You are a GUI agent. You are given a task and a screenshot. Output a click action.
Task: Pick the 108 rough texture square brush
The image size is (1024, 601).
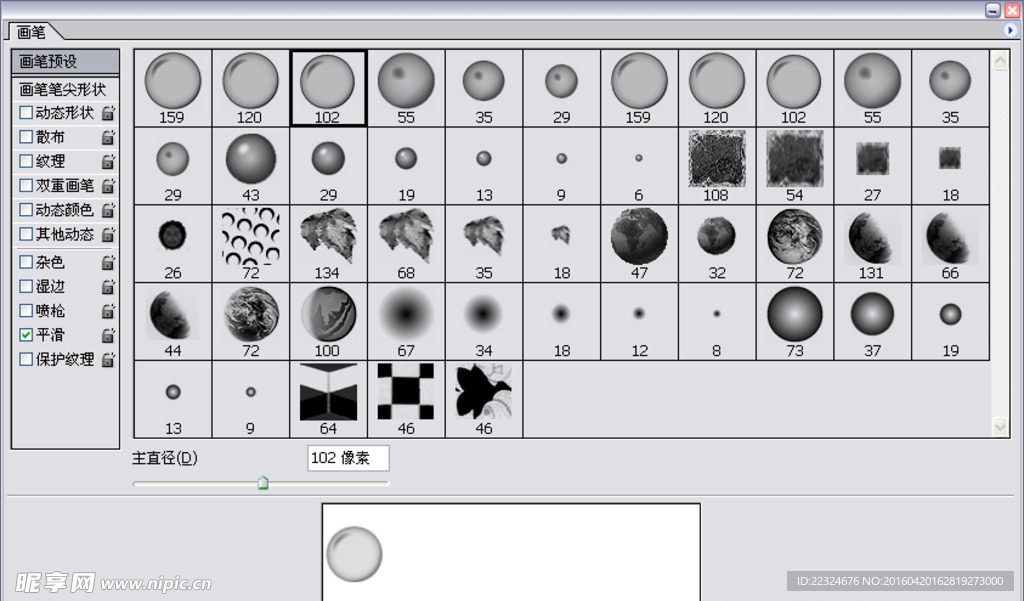pyautogui.click(x=717, y=165)
